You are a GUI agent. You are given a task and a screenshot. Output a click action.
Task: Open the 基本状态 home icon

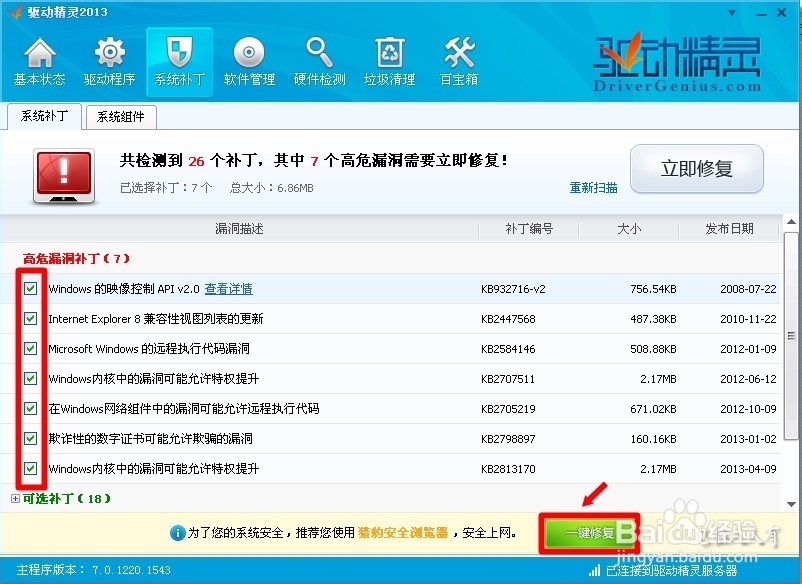39,61
